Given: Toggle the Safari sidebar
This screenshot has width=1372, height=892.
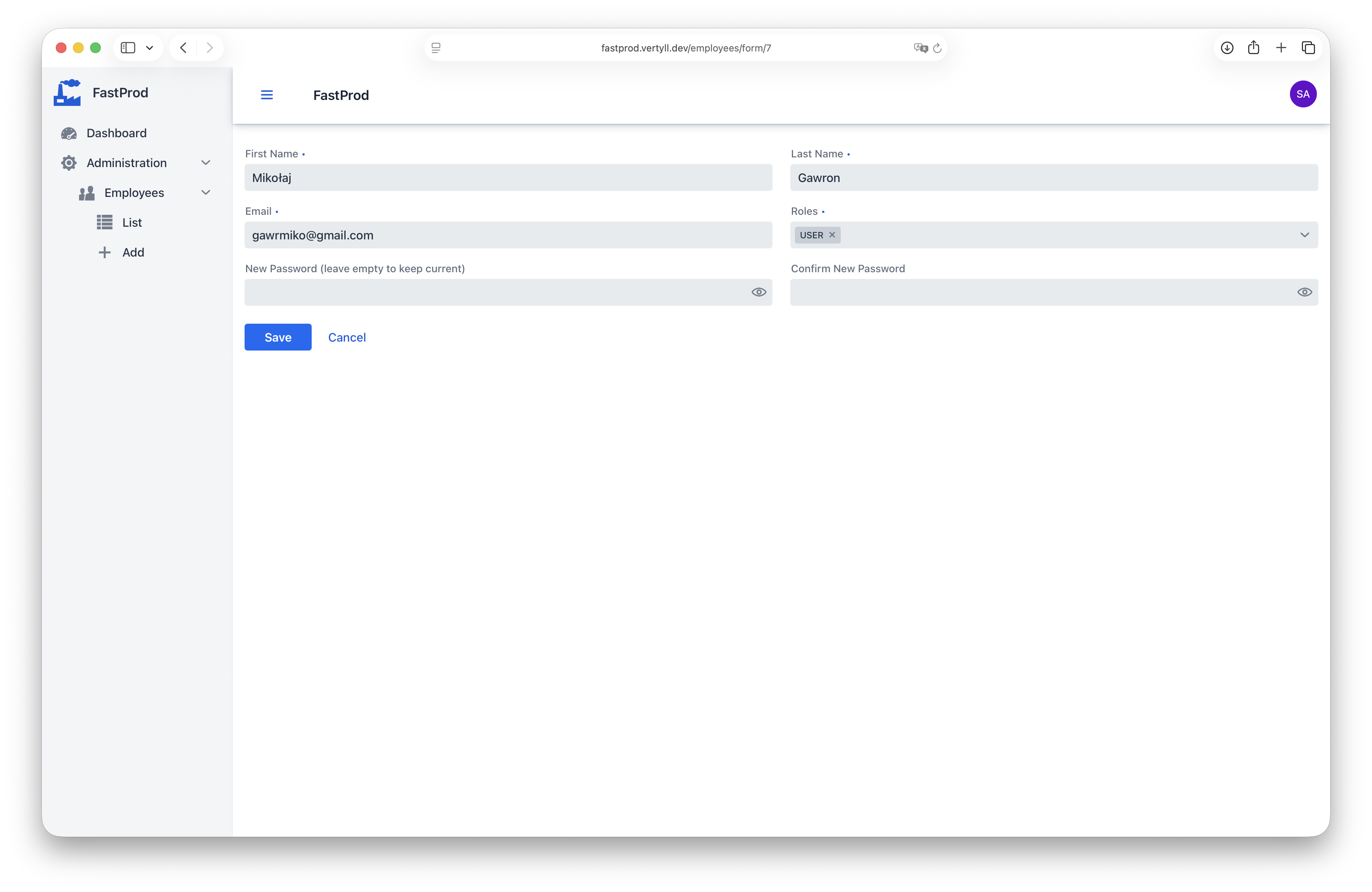Looking at the screenshot, I should 128,48.
